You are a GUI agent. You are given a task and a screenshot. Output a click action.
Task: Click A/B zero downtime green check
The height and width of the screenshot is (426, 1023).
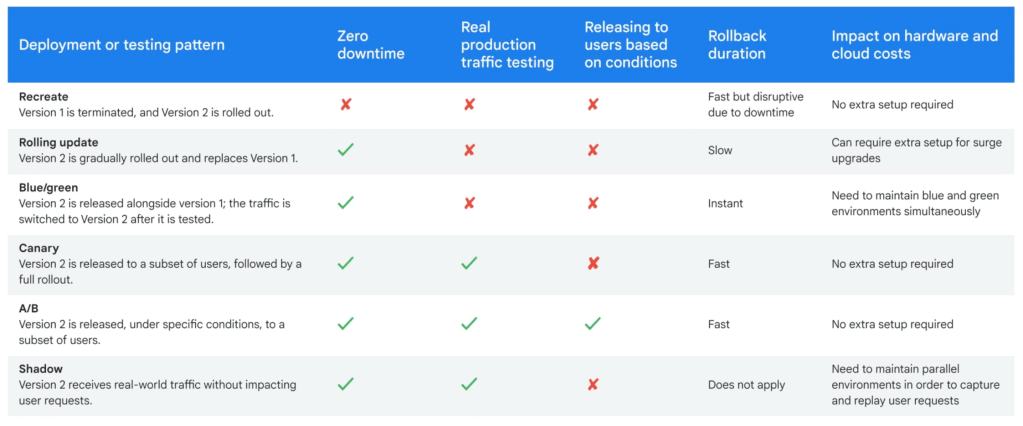[346, 324]
